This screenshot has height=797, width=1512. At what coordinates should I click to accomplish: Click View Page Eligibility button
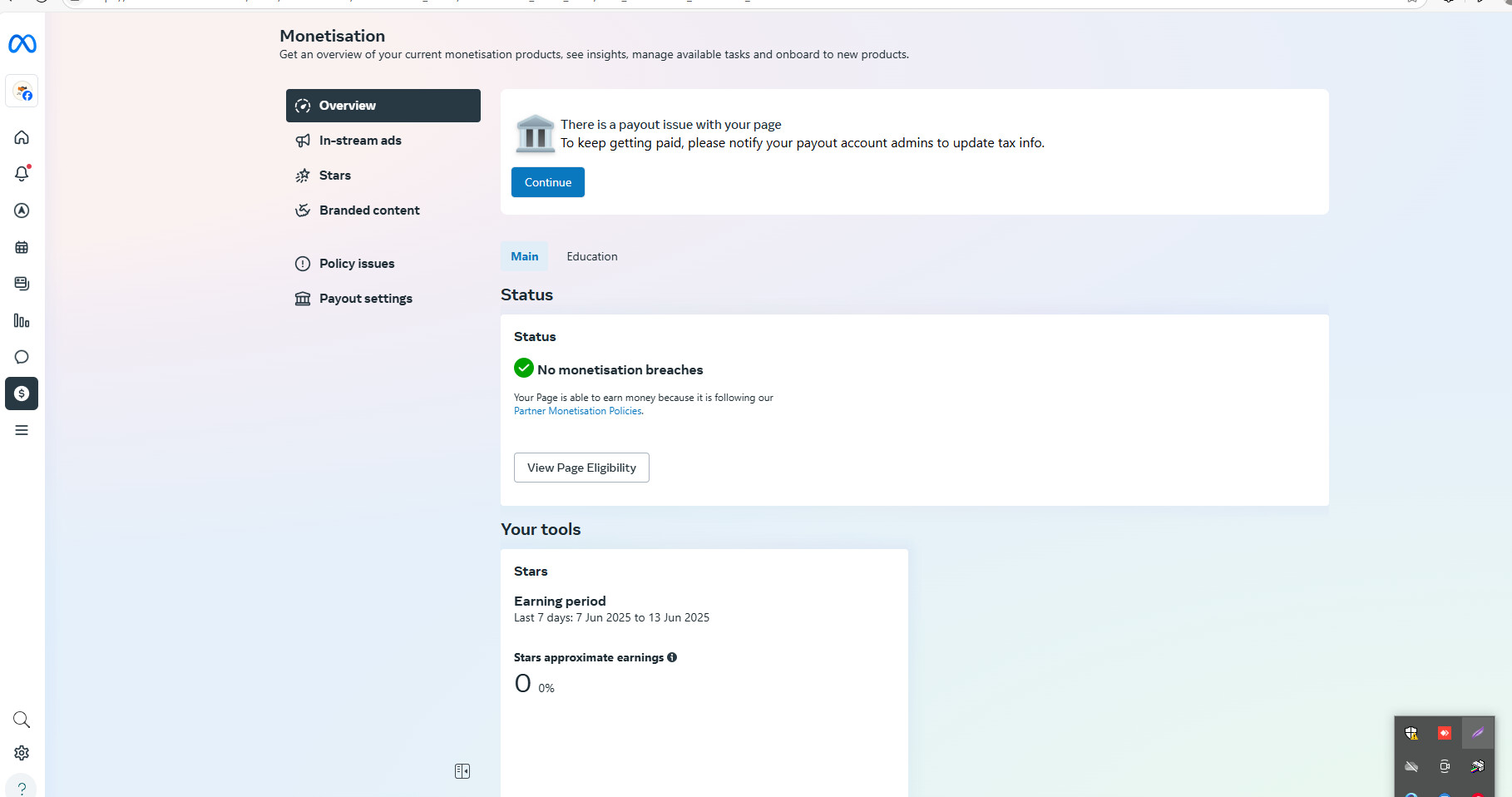(x=581, y=468)
